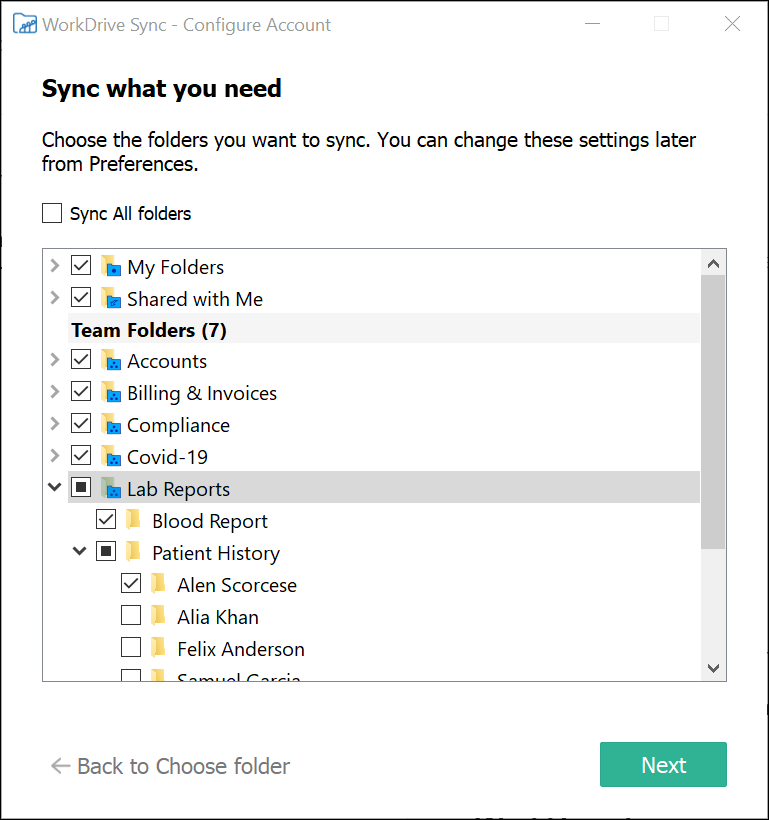769x820 pixels.
Task: Check the Felix Anderson checkbox
Action: [131, 646]
